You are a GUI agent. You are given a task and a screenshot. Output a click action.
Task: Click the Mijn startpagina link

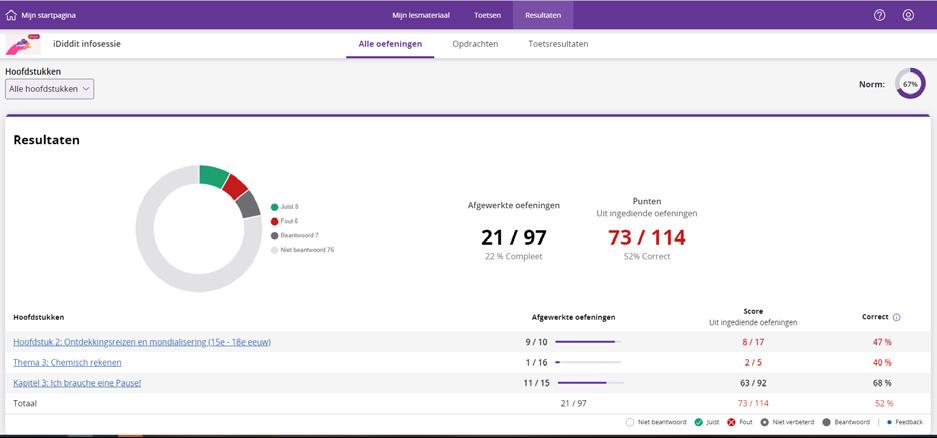[x=48, y=16]
